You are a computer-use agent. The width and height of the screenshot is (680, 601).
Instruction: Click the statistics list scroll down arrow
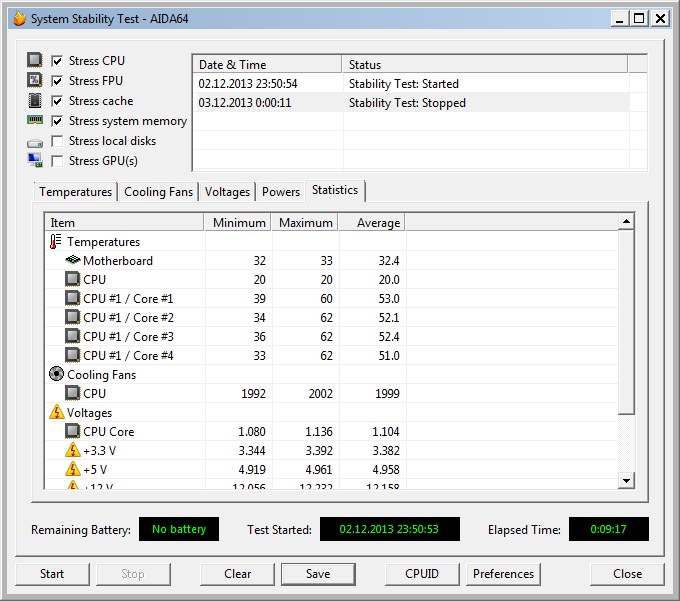point(626,480)
